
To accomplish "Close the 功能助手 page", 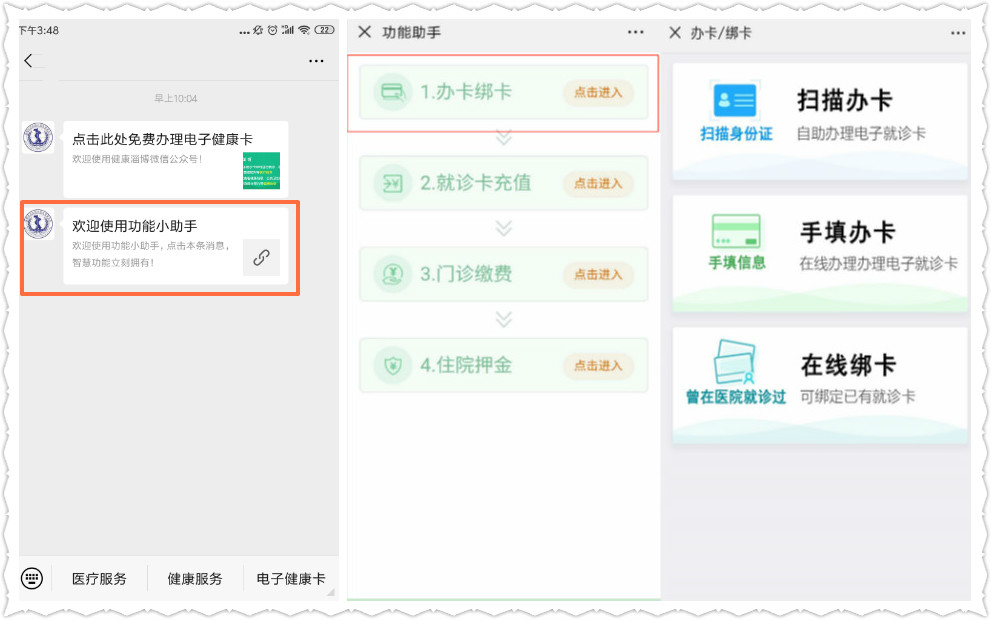I will point(364,32).
